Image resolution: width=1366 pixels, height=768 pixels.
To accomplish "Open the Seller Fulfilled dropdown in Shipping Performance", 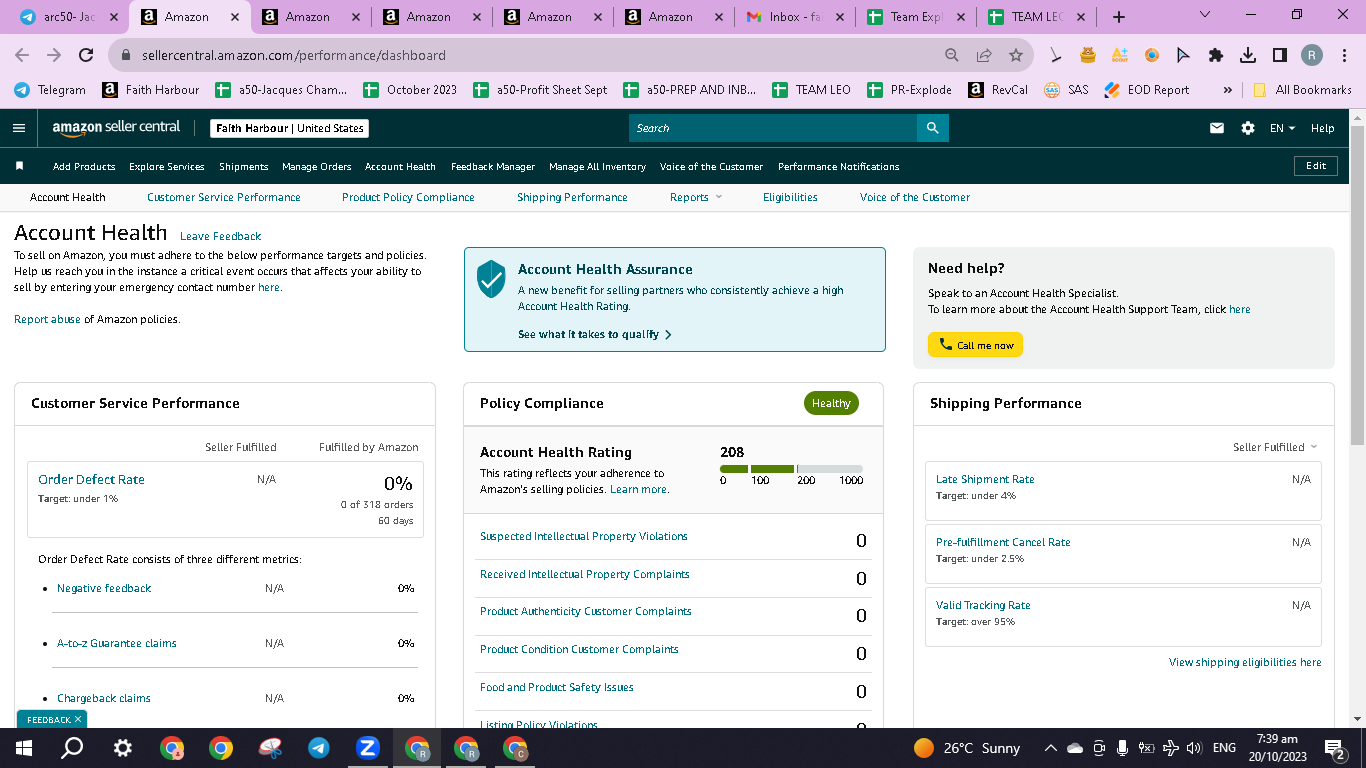I will (x=1275, y=447).
